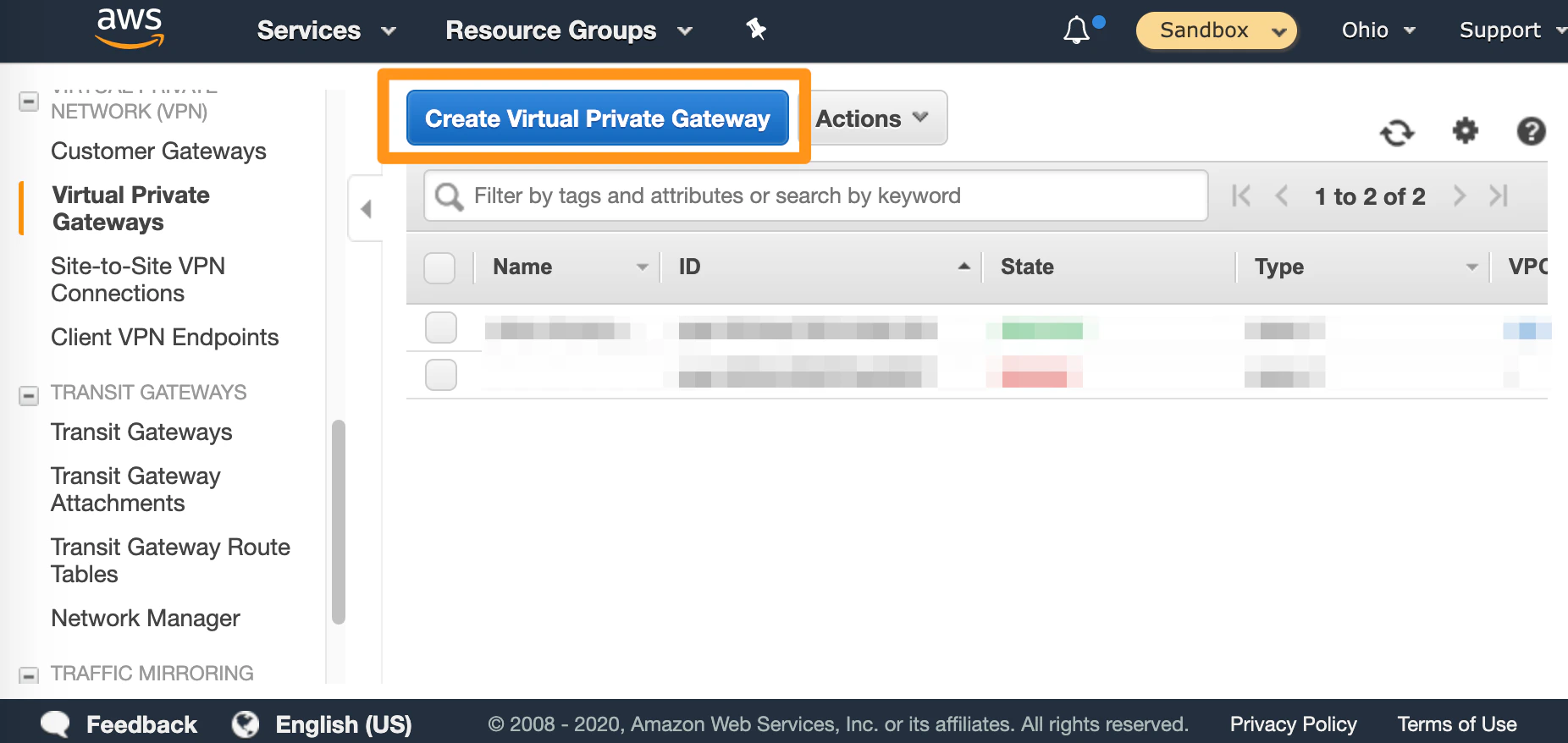Screen dimensions: 1568x743
Task: Open the Ohio region dropdown
Action: (x=1378, y=30)
